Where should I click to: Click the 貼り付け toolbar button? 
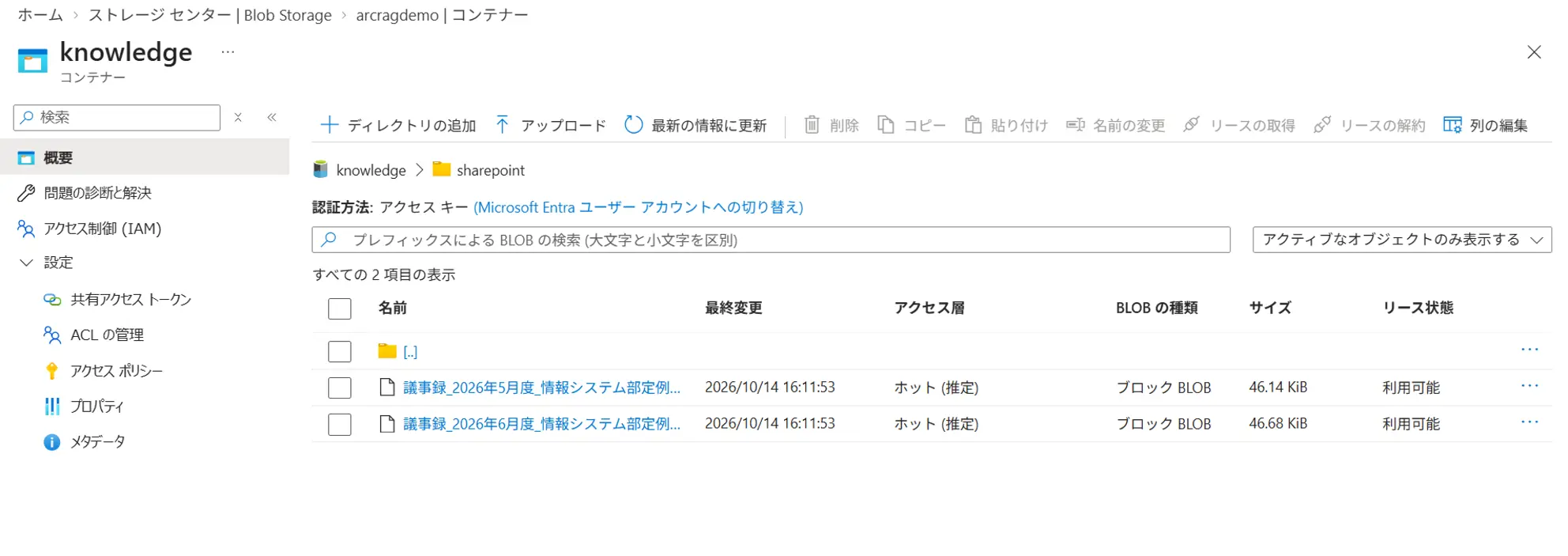(1006, 125)
